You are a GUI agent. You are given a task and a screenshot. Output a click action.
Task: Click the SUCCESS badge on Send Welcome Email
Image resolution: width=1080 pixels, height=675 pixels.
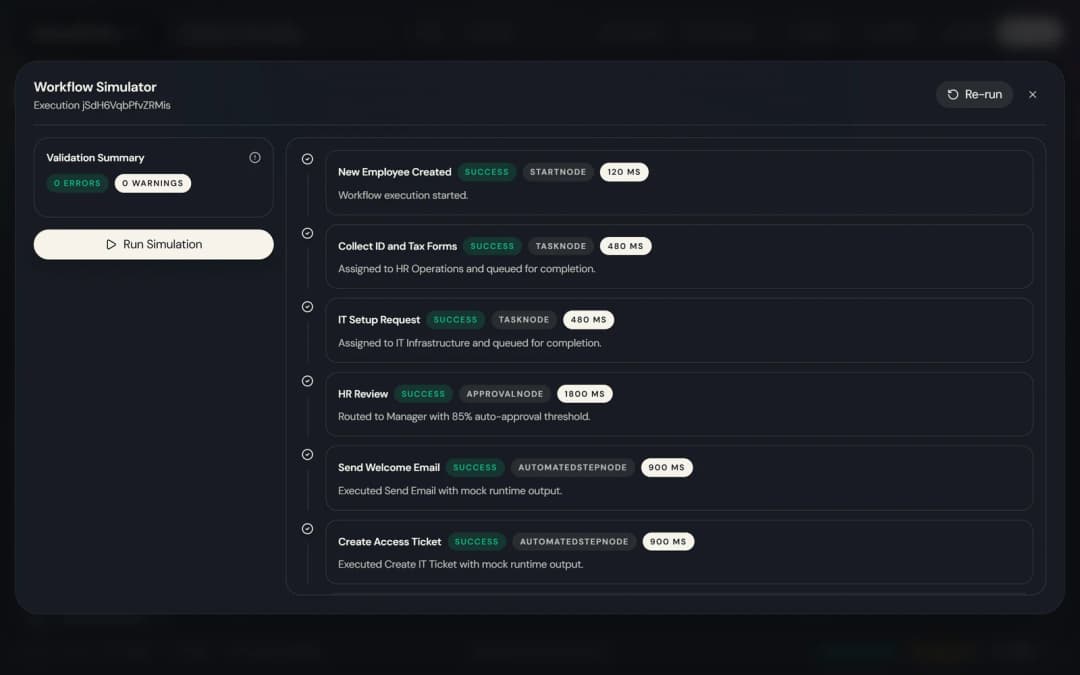[x=475, y=468]
